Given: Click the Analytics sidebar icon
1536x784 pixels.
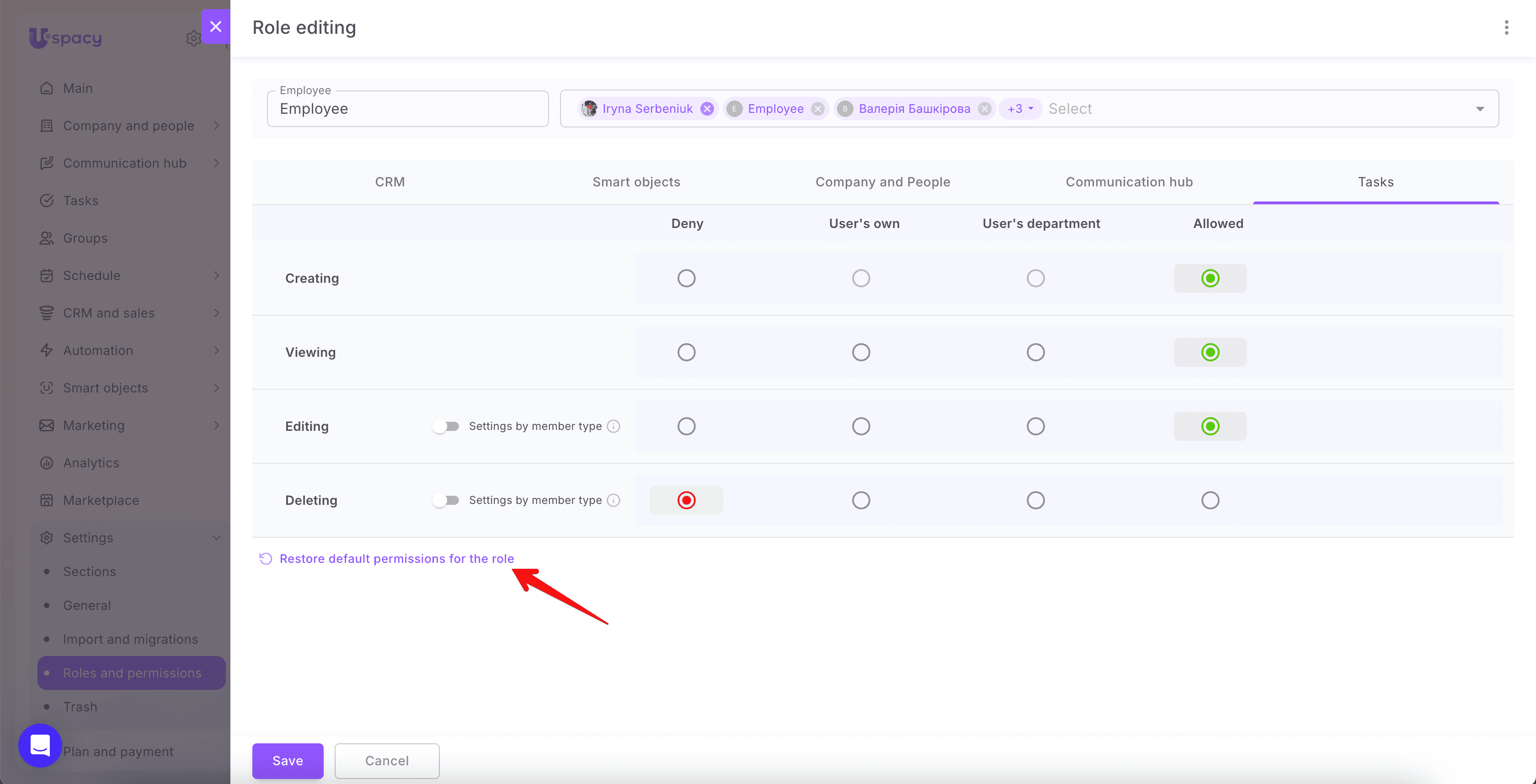Looking at the screenshot, I should tap(47, 463).
